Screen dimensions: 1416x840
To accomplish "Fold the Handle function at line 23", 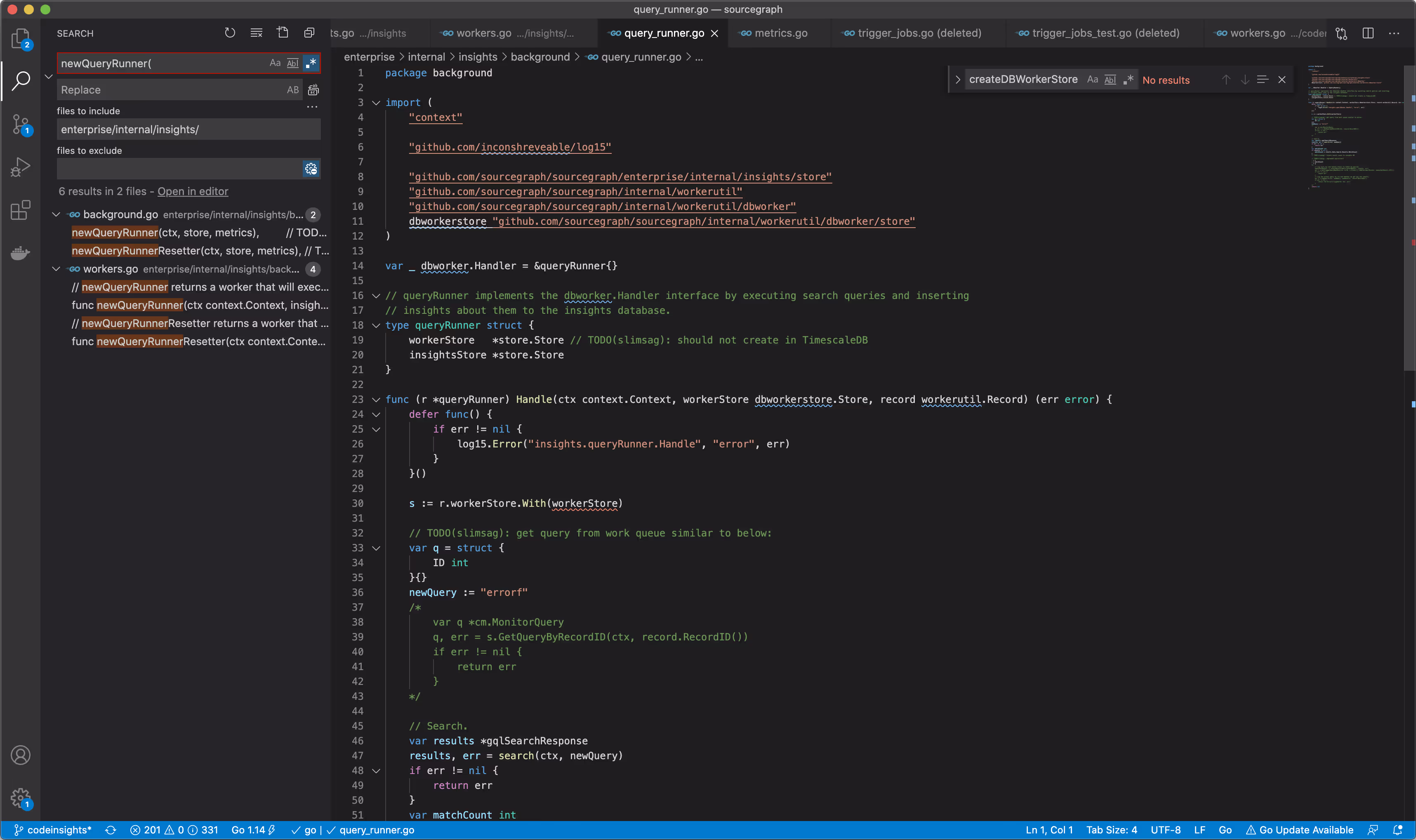I will 376,400.
